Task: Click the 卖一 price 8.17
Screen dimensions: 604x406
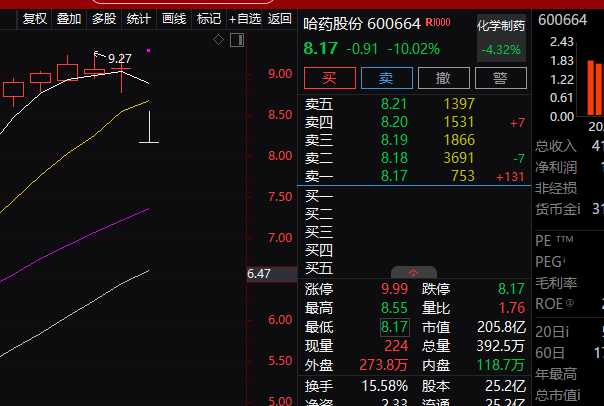Action: click(x=394, y=176)
